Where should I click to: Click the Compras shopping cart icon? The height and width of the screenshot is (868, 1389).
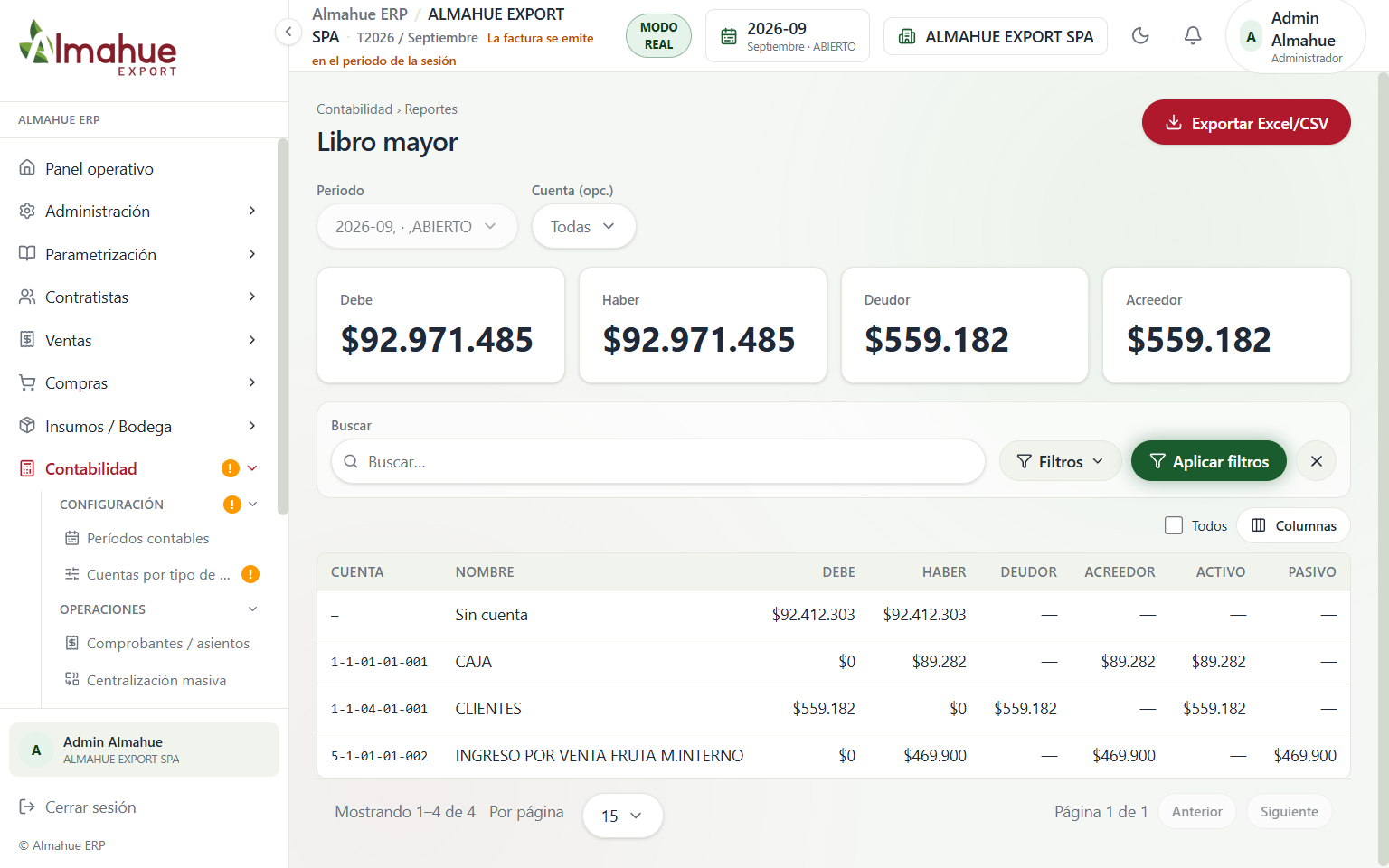[27, 383]
